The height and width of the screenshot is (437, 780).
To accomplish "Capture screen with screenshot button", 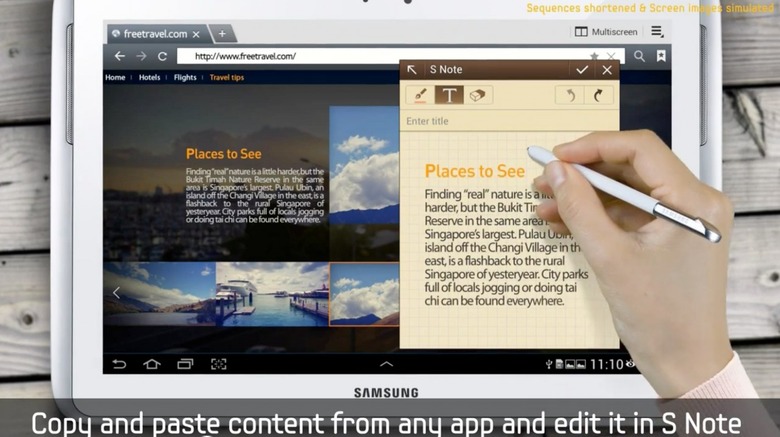I will tap(218, 364).
